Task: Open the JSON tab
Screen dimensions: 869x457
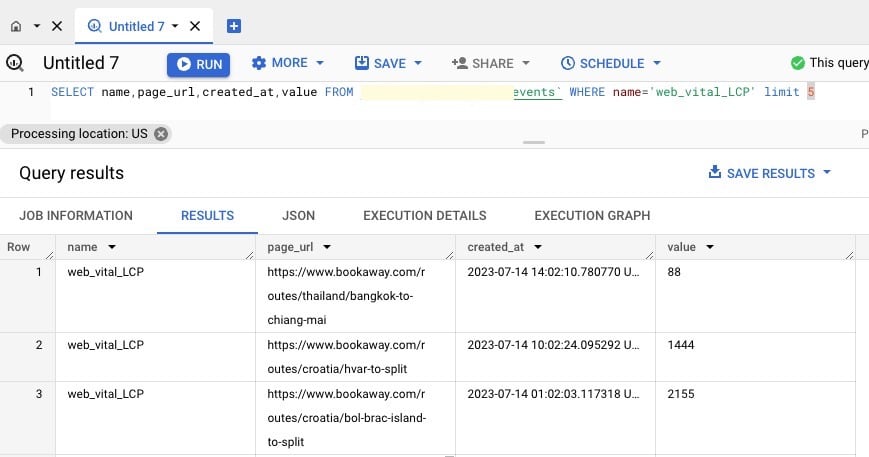Action: pyautogui.click(x=298, y=215)
